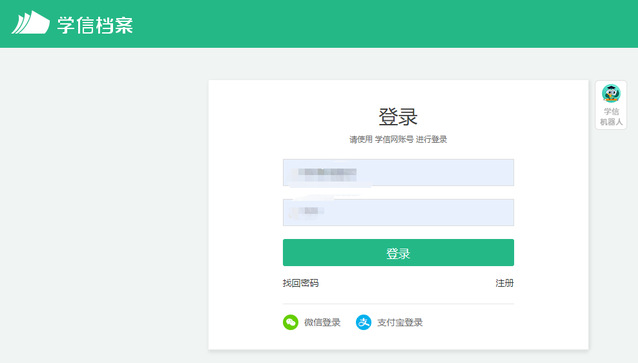638x363 pixels.
Task: Click the divider line above third-party logins
Action: [x=398, y=304]
